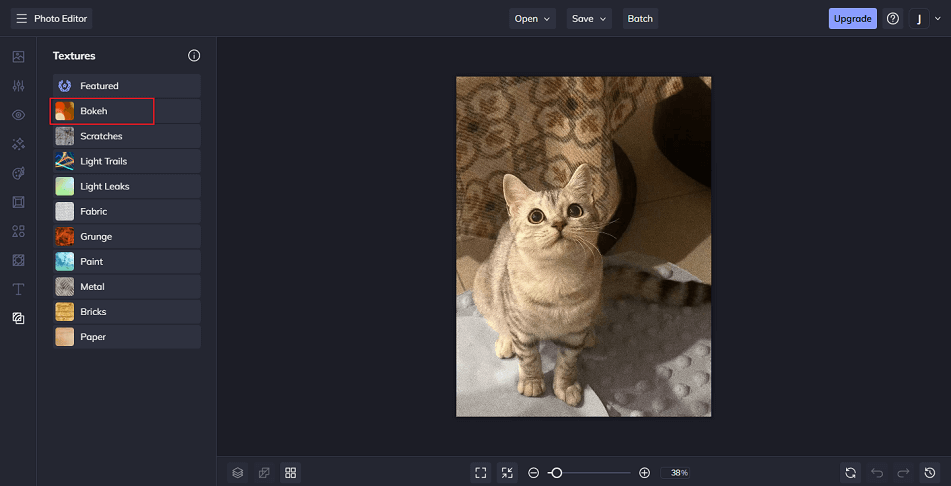
Task: Open the Light Trails textures category
Action: point(127,161)
